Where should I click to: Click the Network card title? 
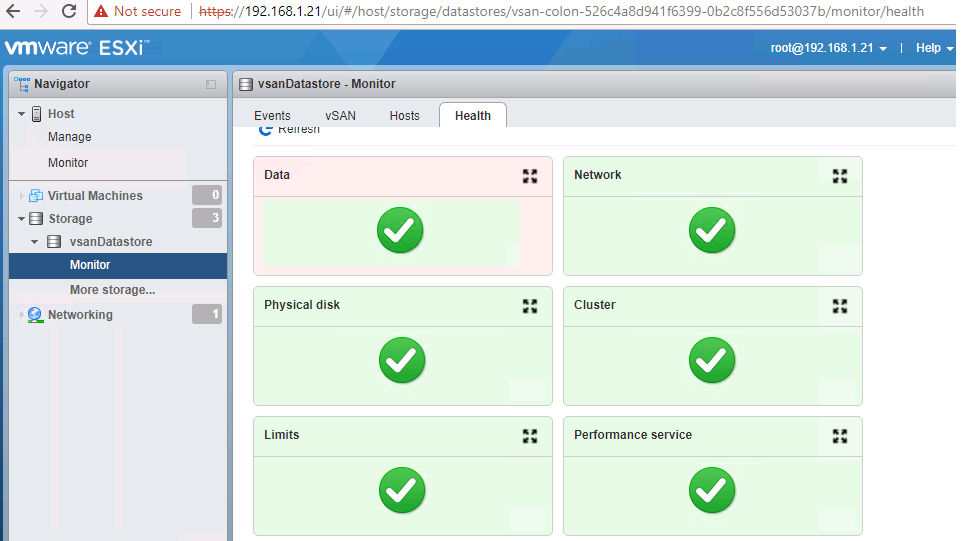click(598, 175)
